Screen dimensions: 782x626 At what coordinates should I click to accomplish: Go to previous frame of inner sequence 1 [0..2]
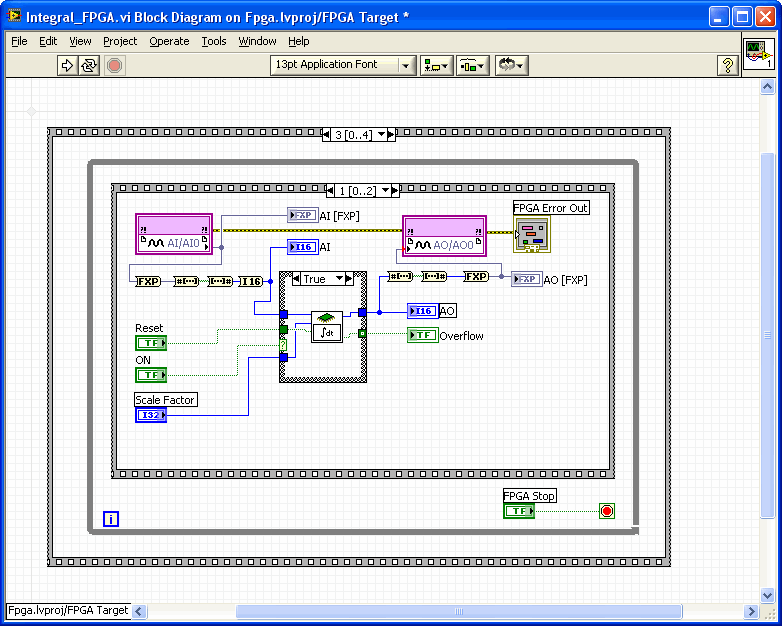tap(330, 191)
